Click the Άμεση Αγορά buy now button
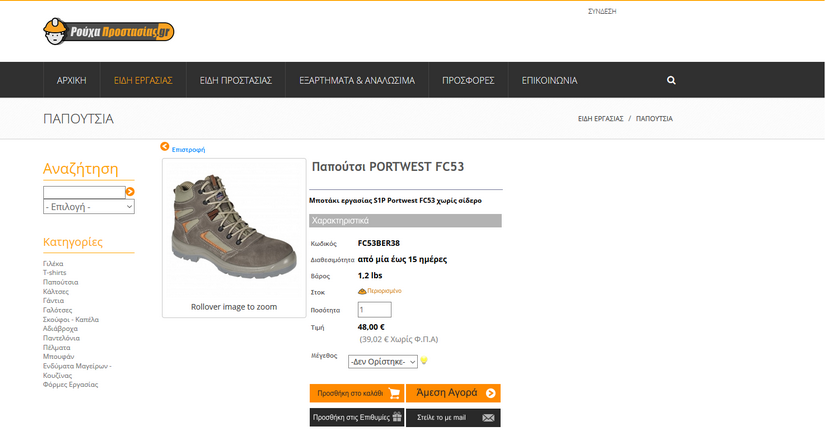Image resolution: width=825 pixels, height=434 pixels. coord(453,393)
